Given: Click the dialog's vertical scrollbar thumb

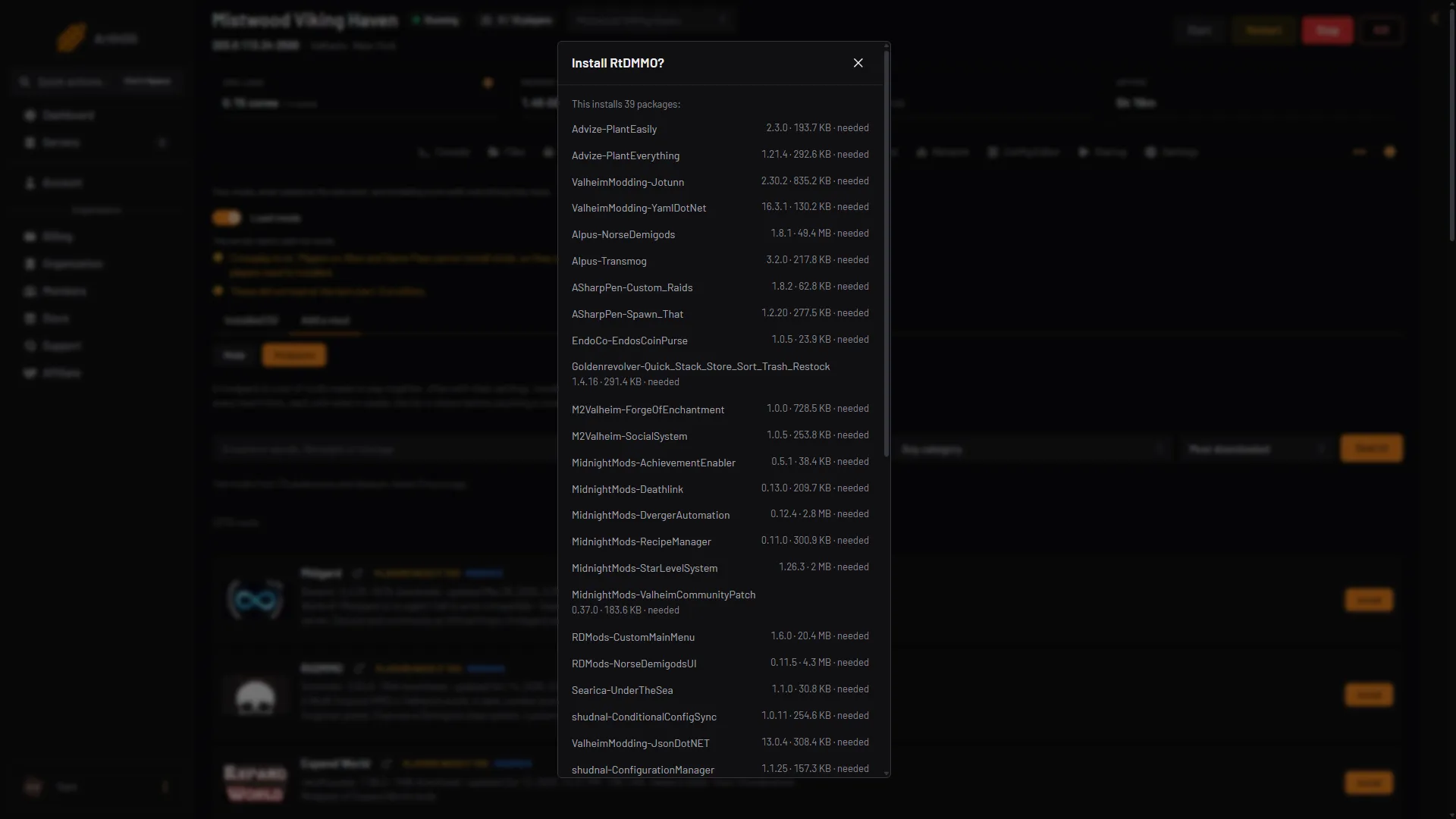Looking at the screenshot, I should click(x=886, y=254).
